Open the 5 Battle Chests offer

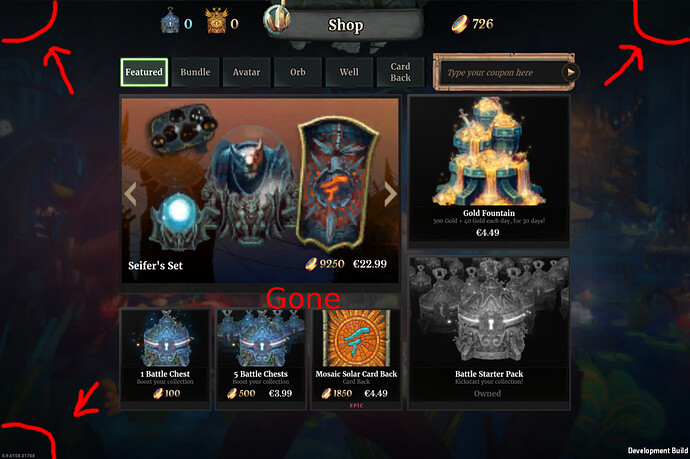261,359
